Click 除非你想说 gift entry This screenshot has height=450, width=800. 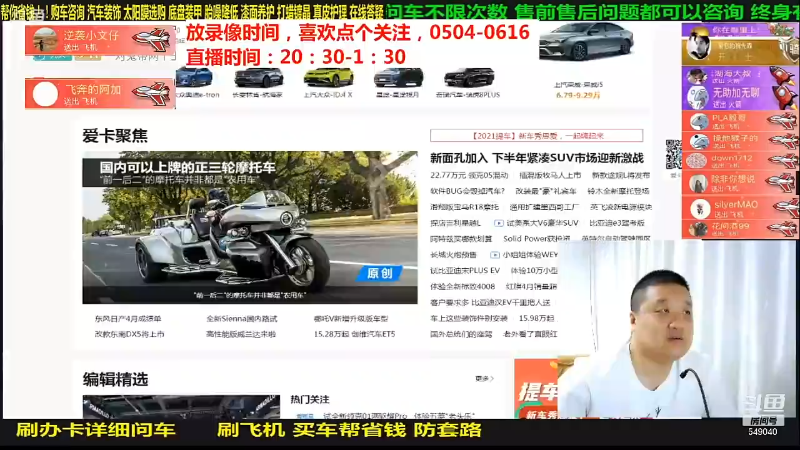point(740,183)
